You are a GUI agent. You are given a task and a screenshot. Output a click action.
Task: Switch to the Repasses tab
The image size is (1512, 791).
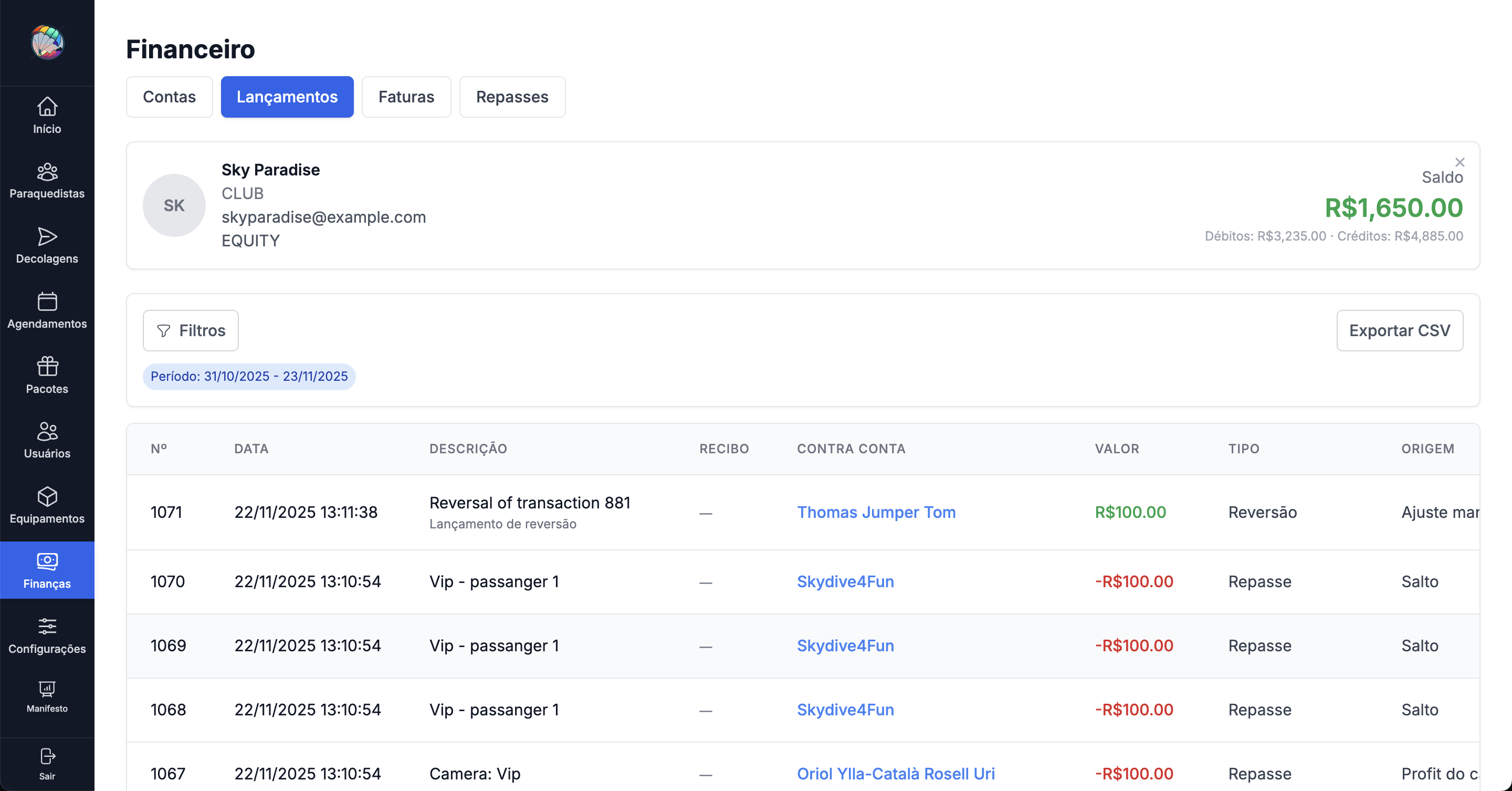(x=512, y=96)
